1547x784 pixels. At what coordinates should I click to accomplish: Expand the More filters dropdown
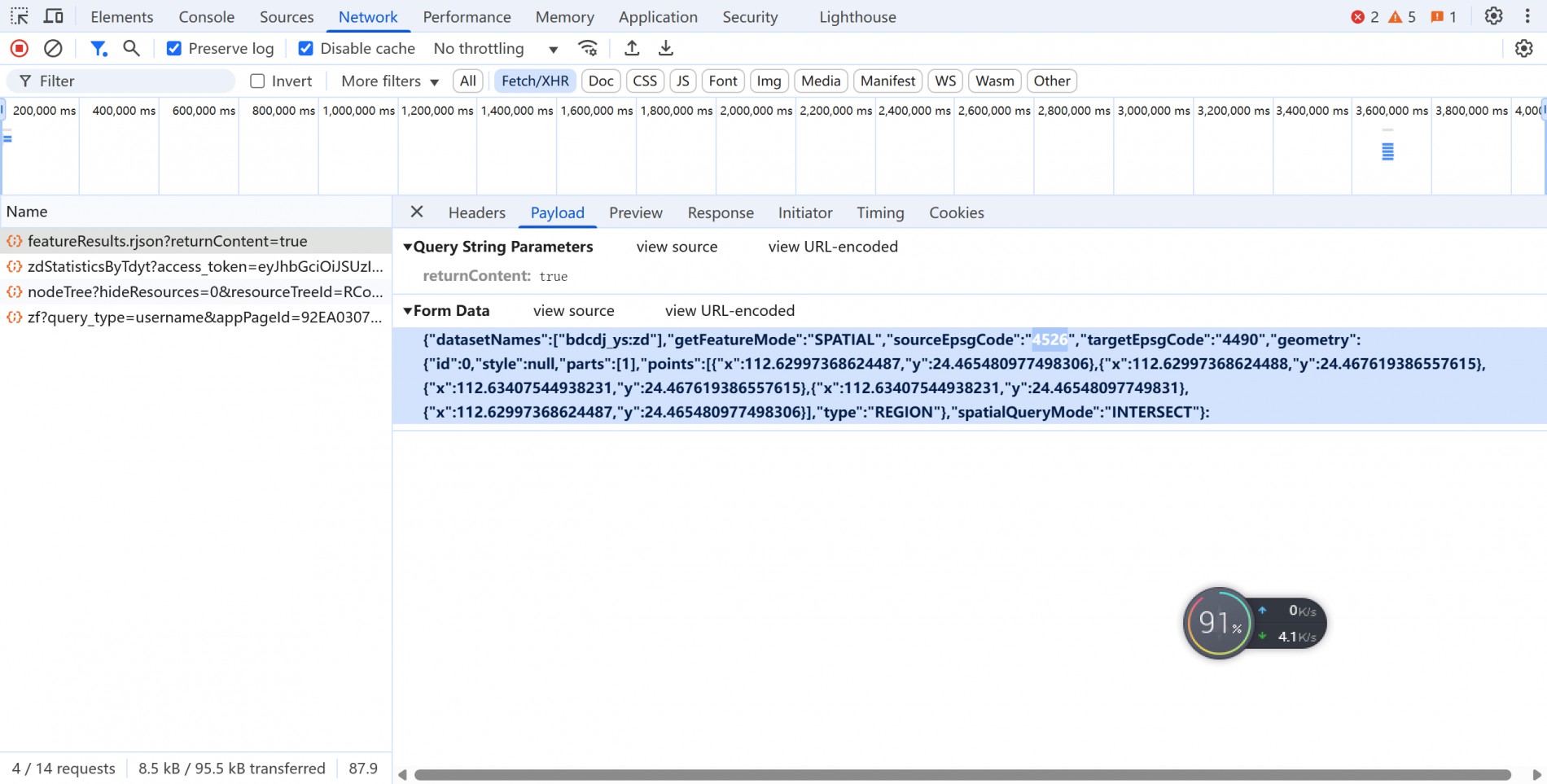[x=390, y=81]
